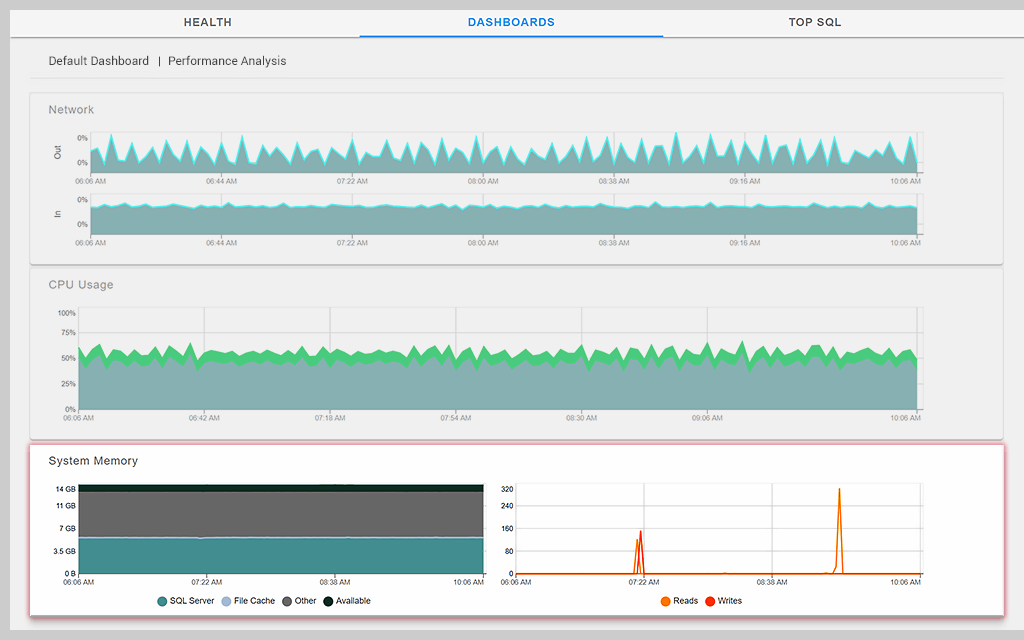Image resolution: width=1024 pixels, height=640 pixels.
Task: Select the DASHBOARDS tab
Action: pos(511,22)
